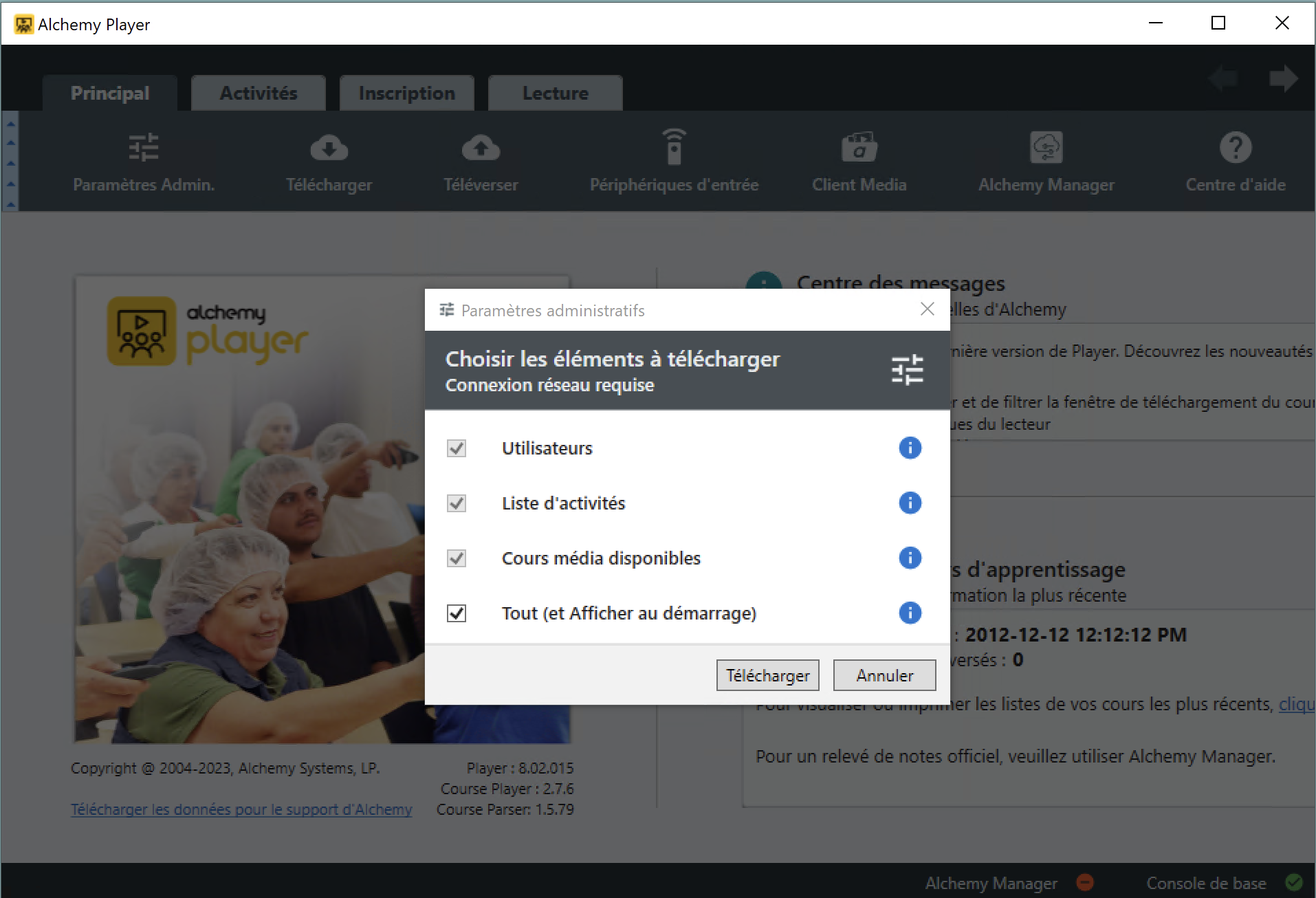Switch to the Inscription tab
This screenshot has height=898, width=1316.
406,94
